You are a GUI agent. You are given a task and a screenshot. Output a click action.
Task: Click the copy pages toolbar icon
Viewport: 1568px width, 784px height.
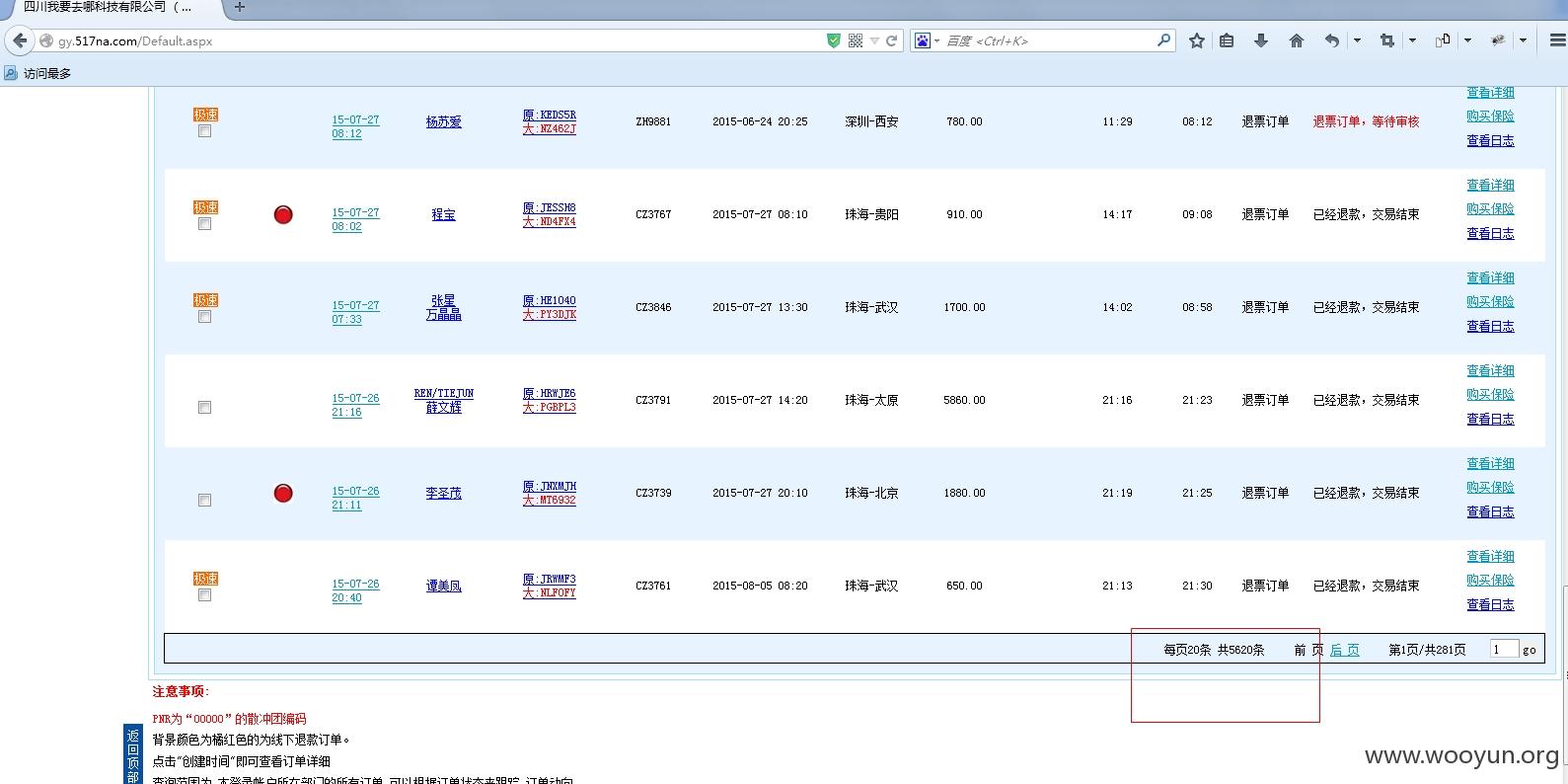click(x=1443, y=40)
